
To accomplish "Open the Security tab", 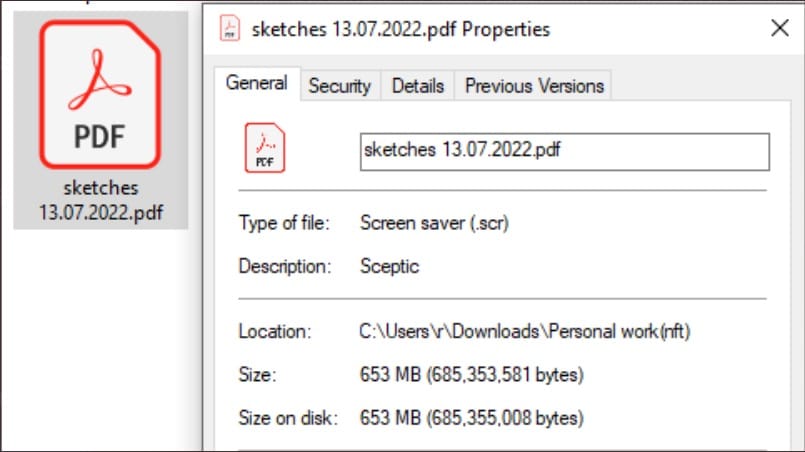I will [340, 86].
